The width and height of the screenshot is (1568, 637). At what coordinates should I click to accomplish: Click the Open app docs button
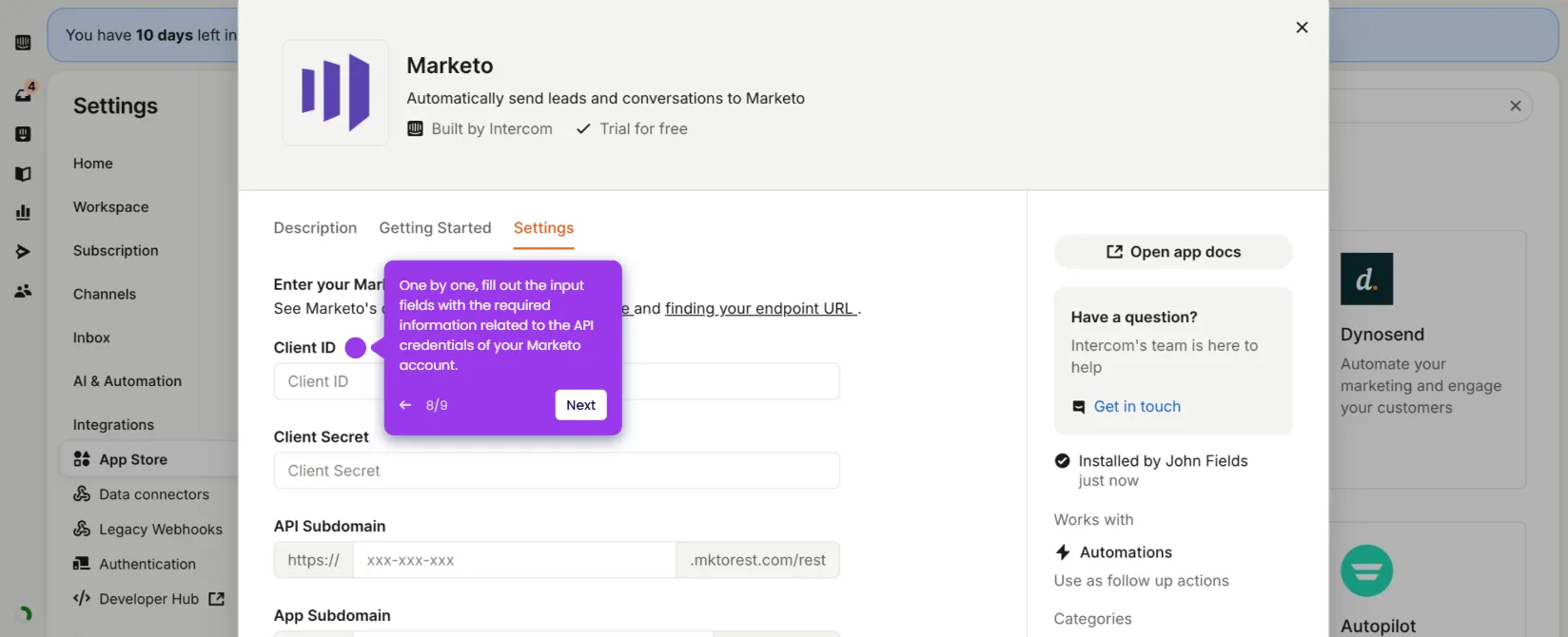[1173, 252]
